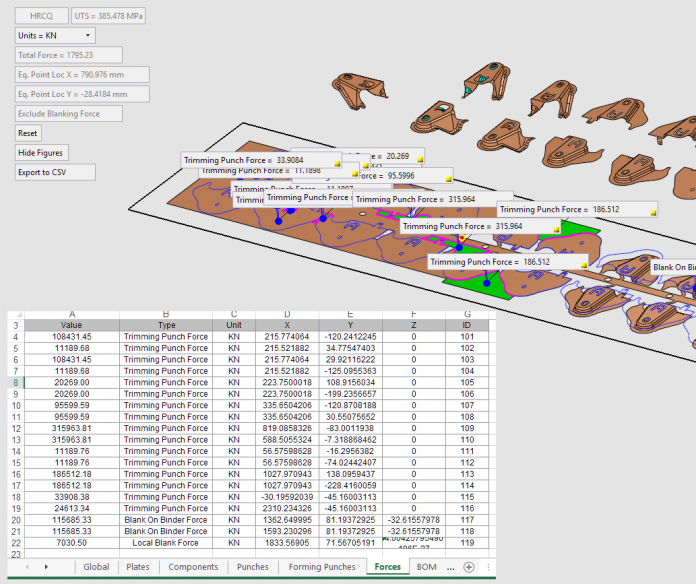Click yellow pin on 95.5996 force label
This screenshot has width=696, height=584.
coord(448,177)
